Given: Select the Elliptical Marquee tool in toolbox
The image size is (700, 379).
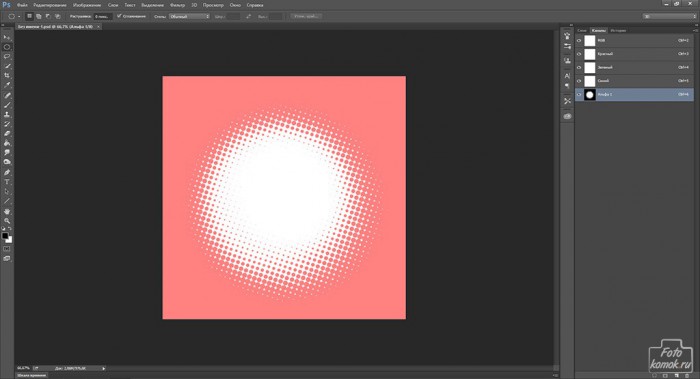Looking at the screenshot, I should [x=7, y=47].
